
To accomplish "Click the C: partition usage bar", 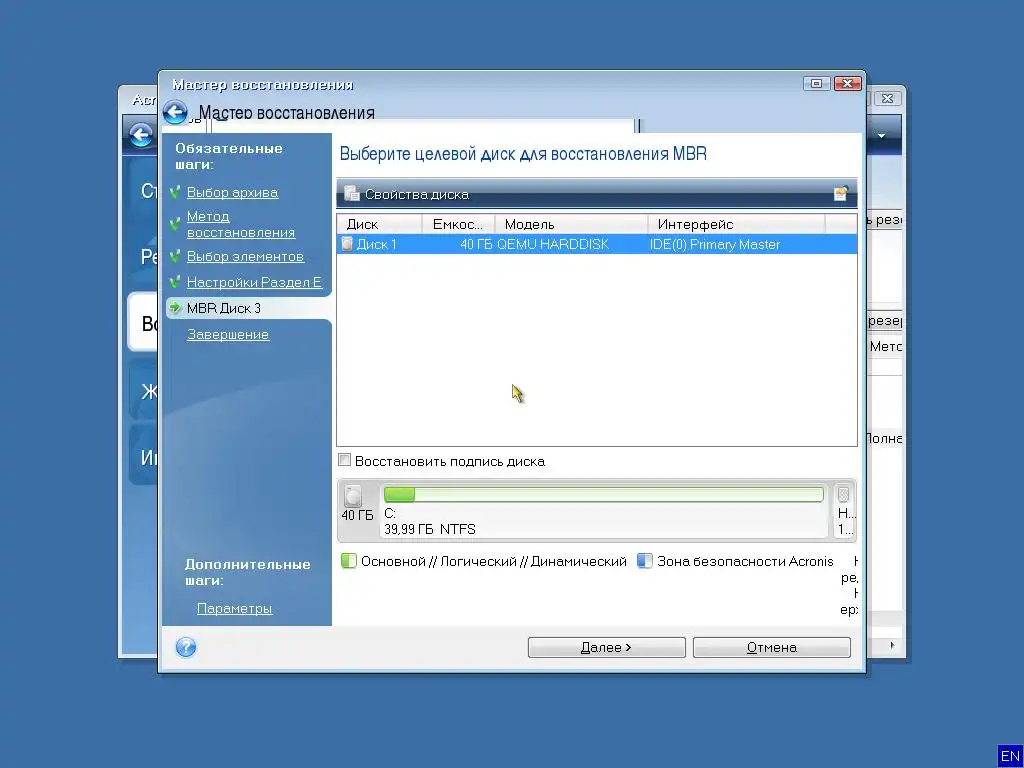I will coord(603,494).
